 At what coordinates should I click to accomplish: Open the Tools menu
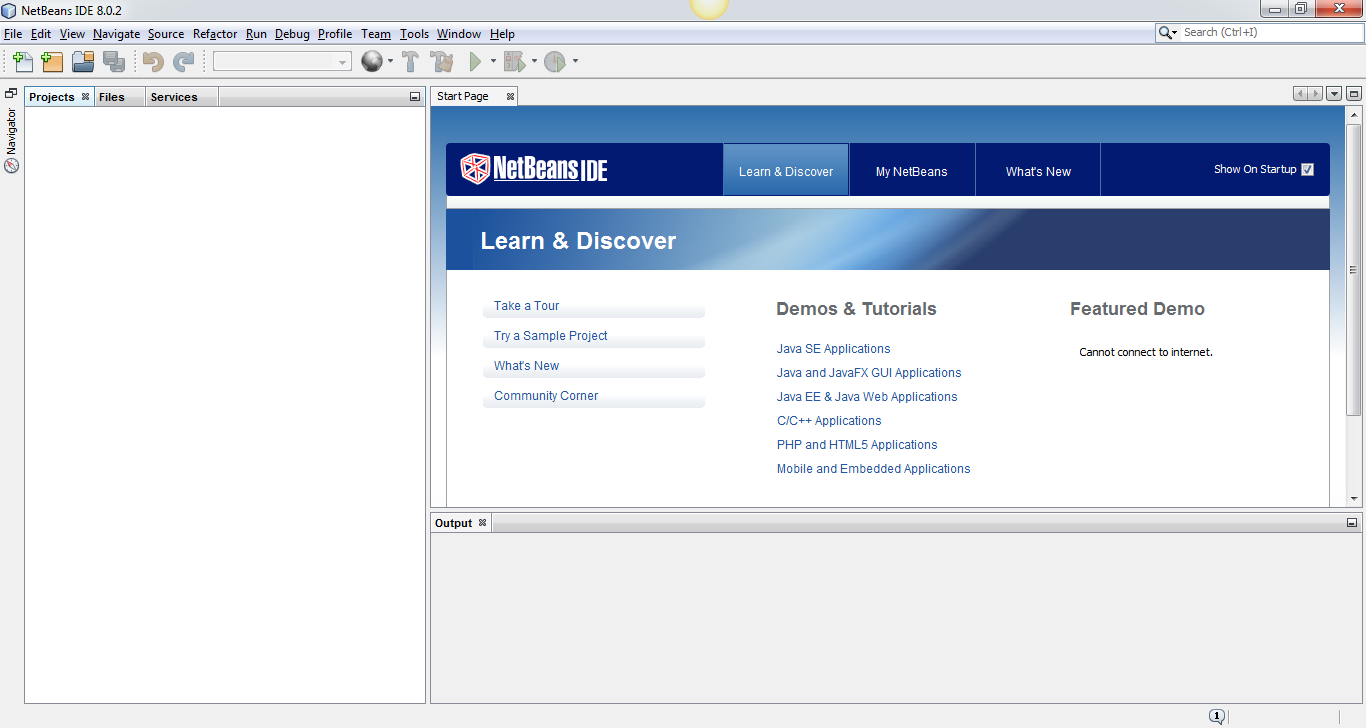coord(414,34)
